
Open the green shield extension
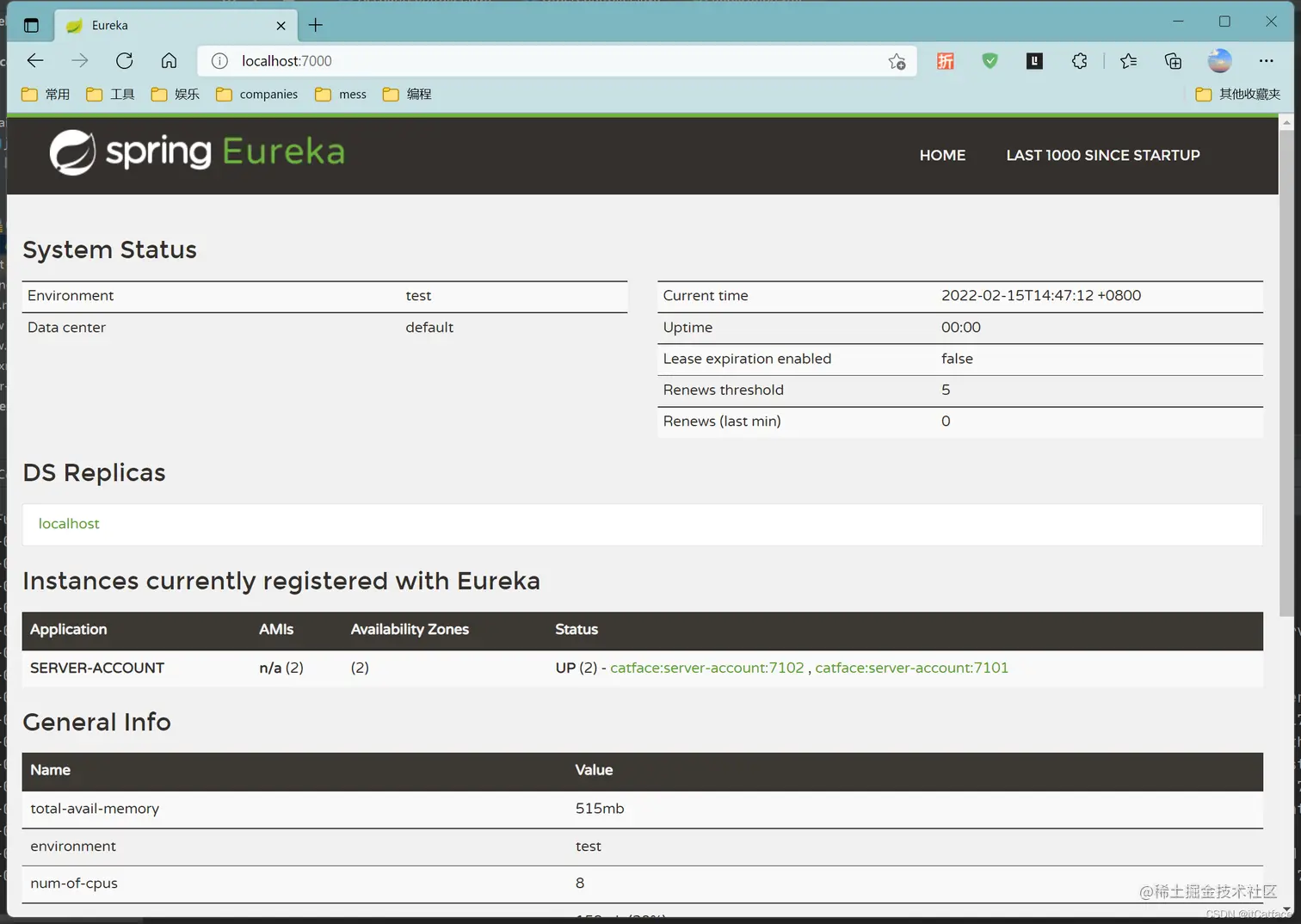(x=990, y=60)
